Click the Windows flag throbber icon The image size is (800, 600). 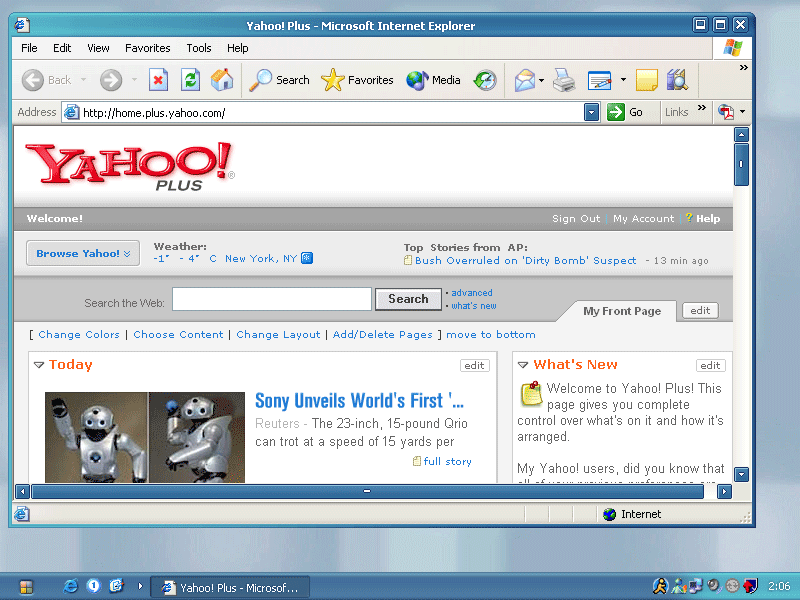(733, 48)
